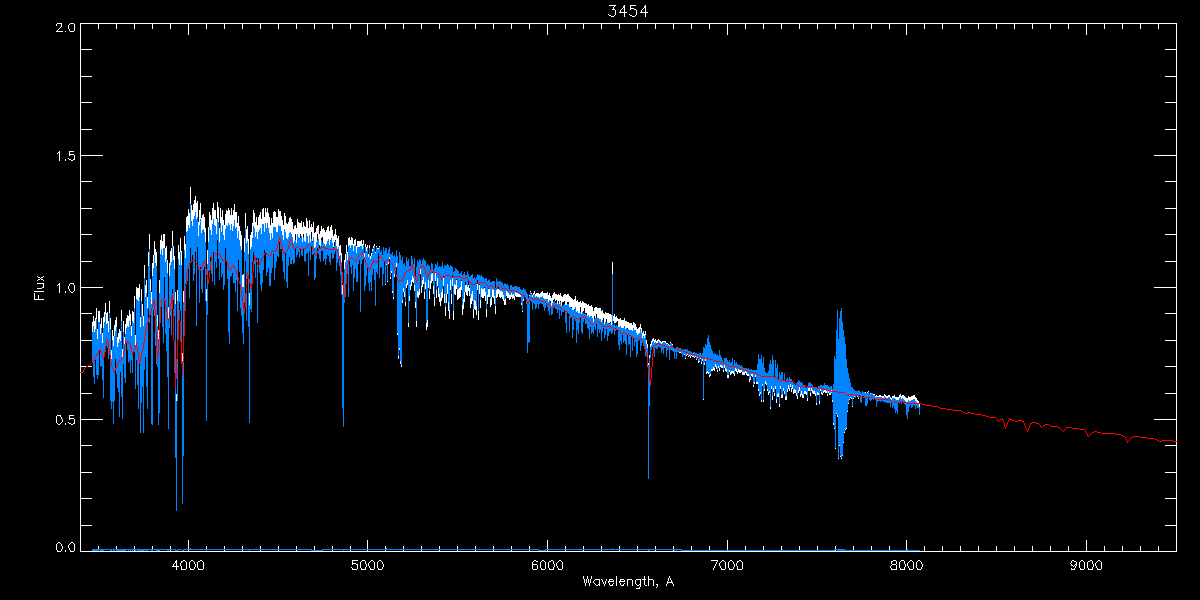
Task: Click the x-axis tick label 7000
Action: click(x=727, y=565)
